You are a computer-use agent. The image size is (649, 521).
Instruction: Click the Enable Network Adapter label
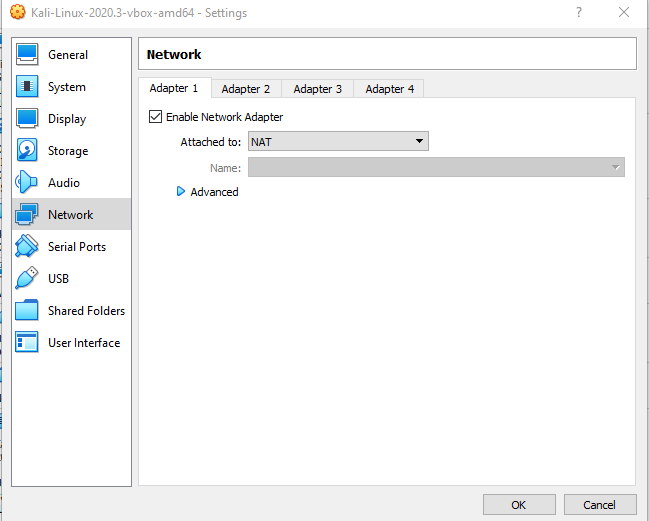tap(225, 117)
